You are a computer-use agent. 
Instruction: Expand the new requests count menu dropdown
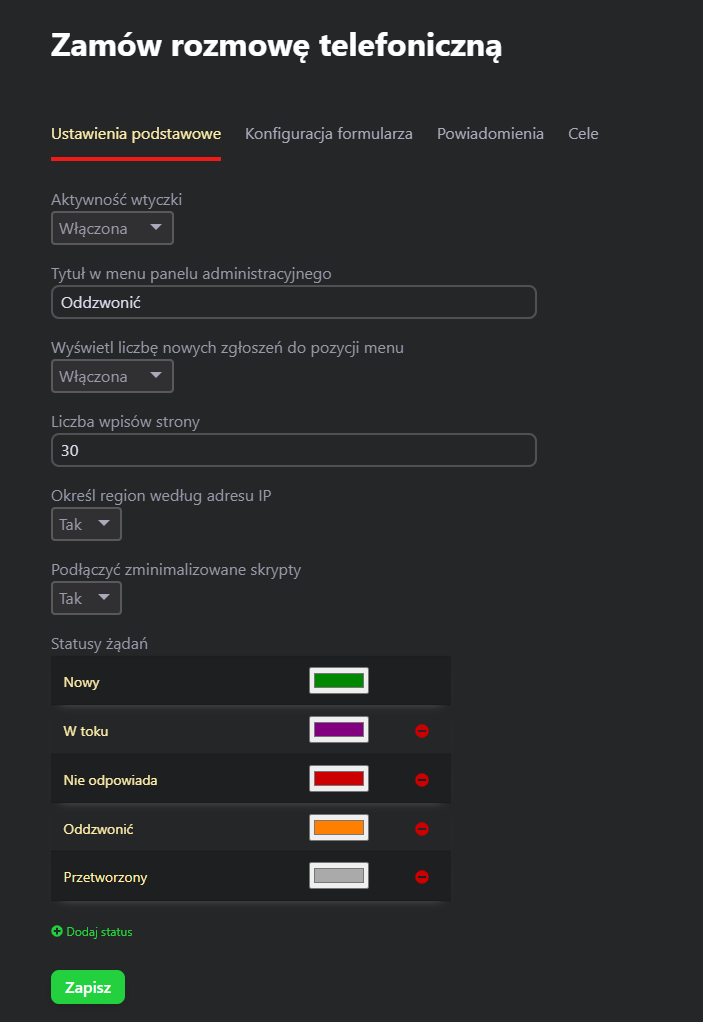[112, 376]
